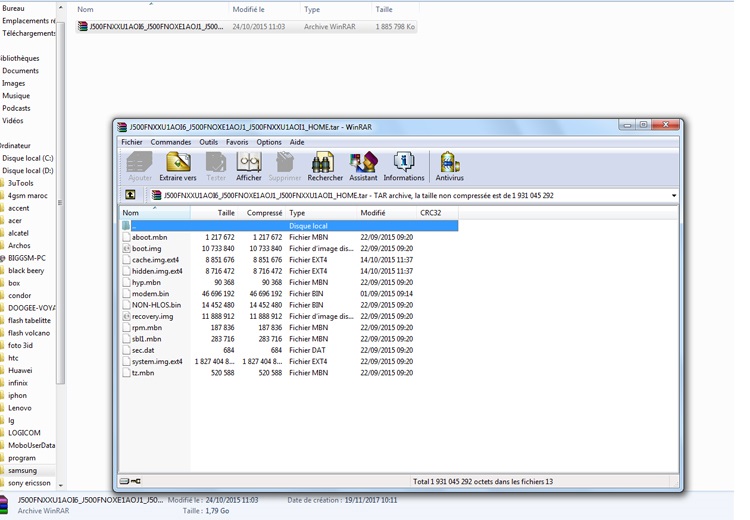Viewport: 750px width, 520px height.
Task: Click the WinRAR title bar icon
Action: 122,127
